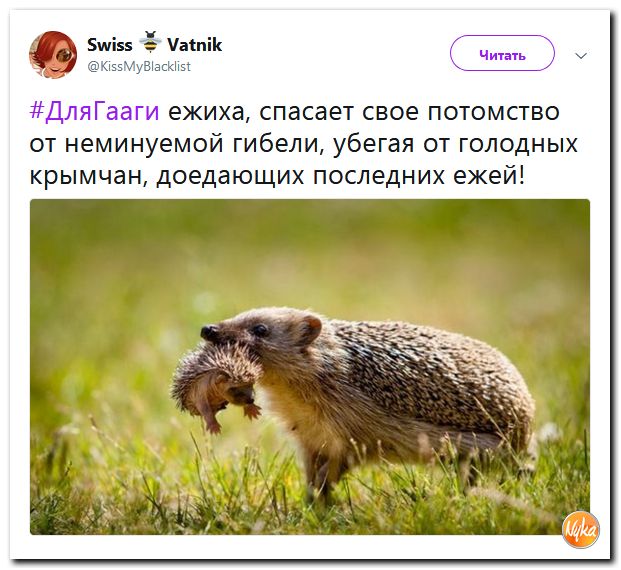Open the Swiss Vatnik profile avatar
This screenshot has width=621, height=570.
click(x=53, y=55)
